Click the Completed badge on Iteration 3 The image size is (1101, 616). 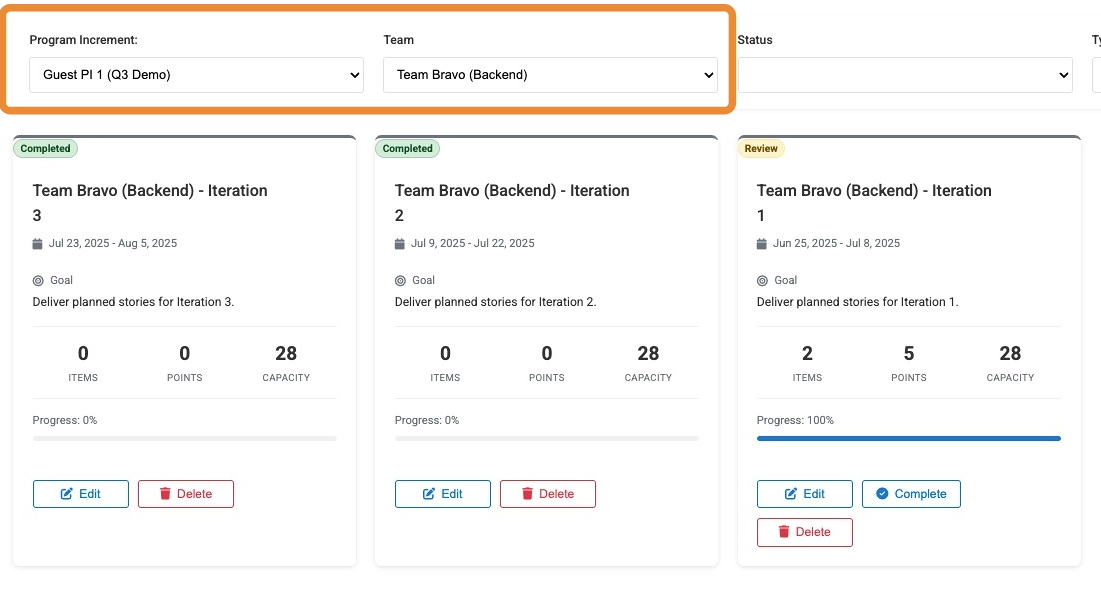click(x=45, y=148)
